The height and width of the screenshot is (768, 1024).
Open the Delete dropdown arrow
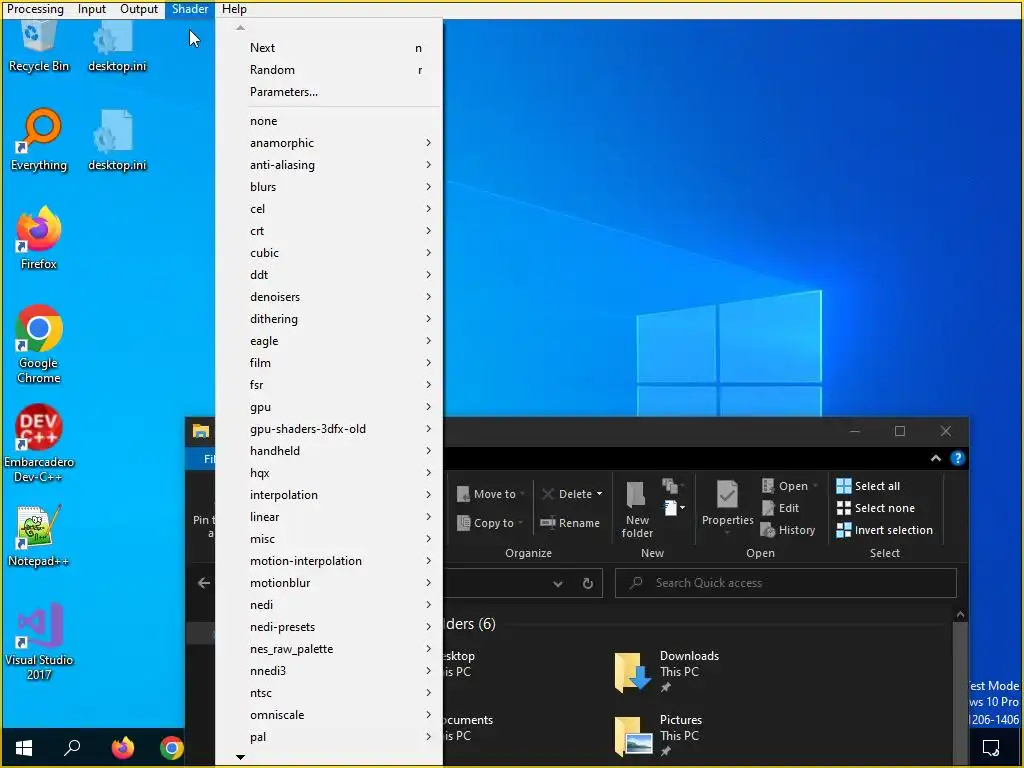click(600, 494)
